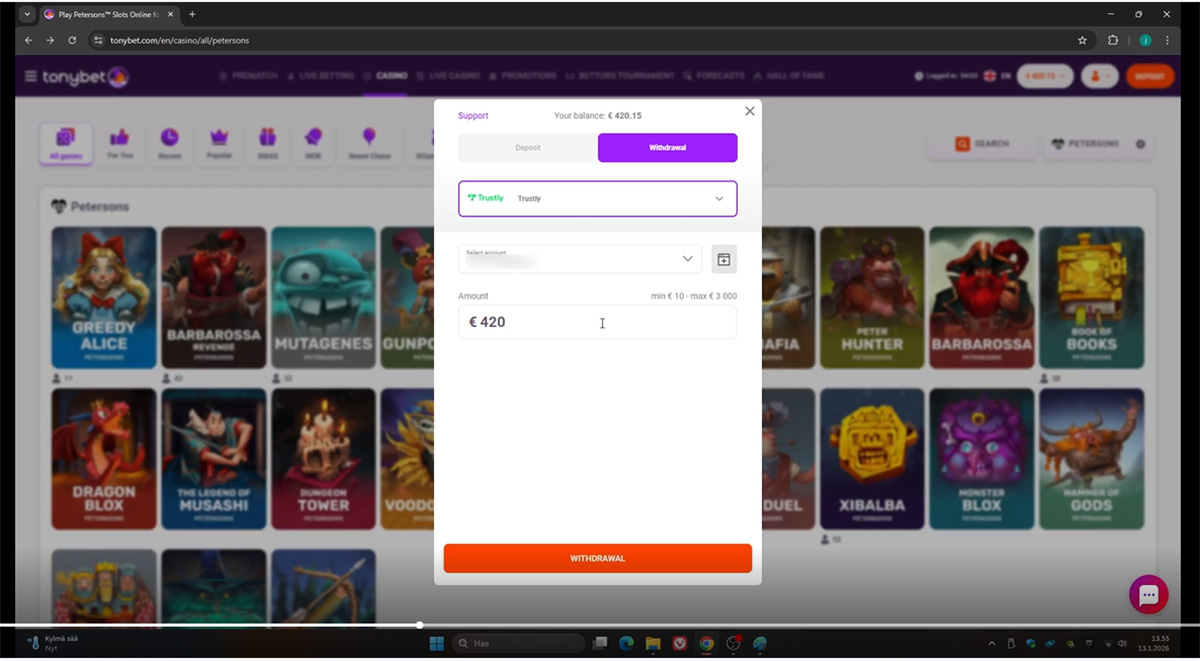Open the Select account dropdown
1200x661 pixels.
[580, 259]
